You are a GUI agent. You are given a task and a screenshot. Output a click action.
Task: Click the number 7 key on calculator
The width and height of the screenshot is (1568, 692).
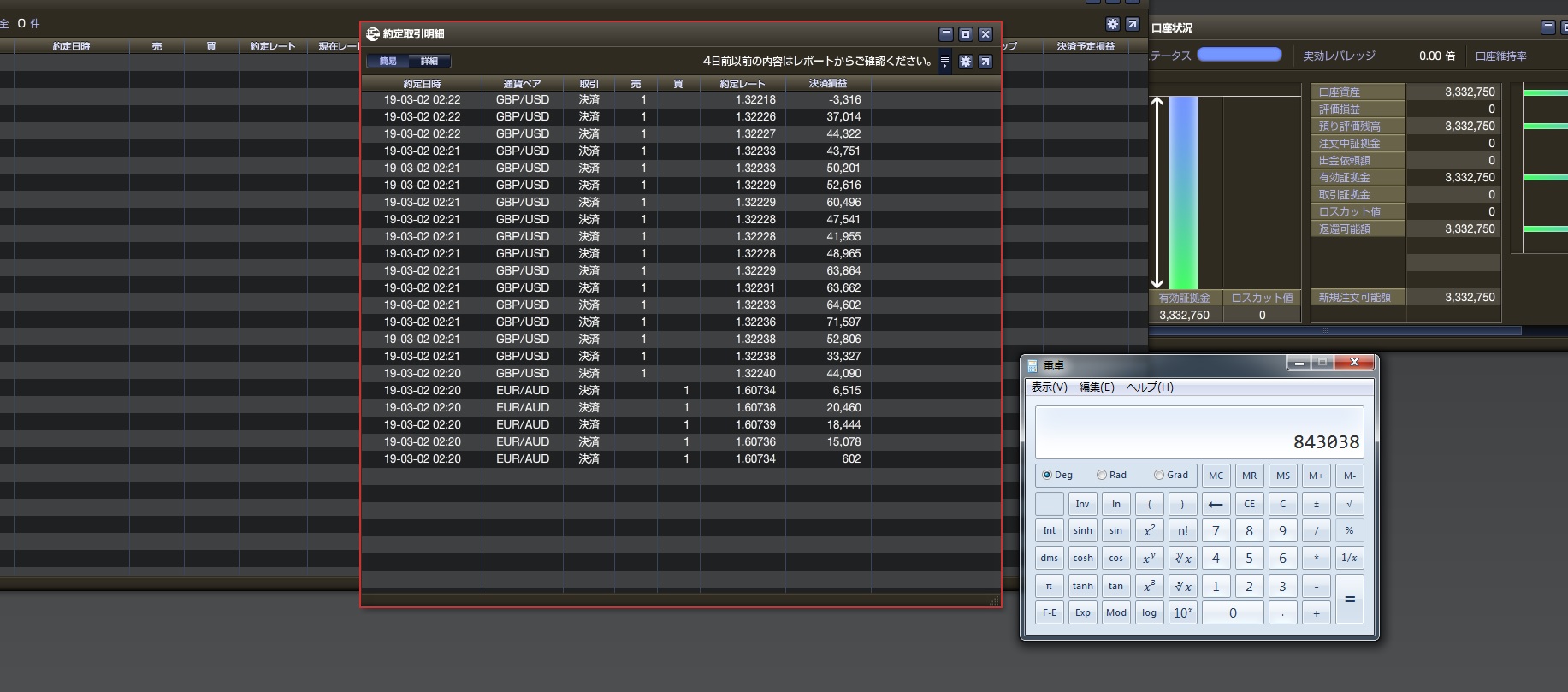pos(1216,531)
